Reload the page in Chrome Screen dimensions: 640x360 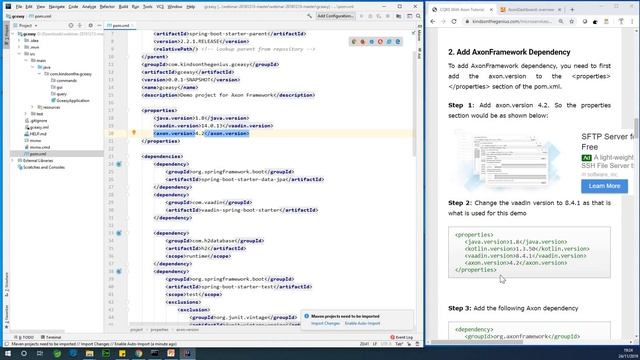[x=454, y=21]
